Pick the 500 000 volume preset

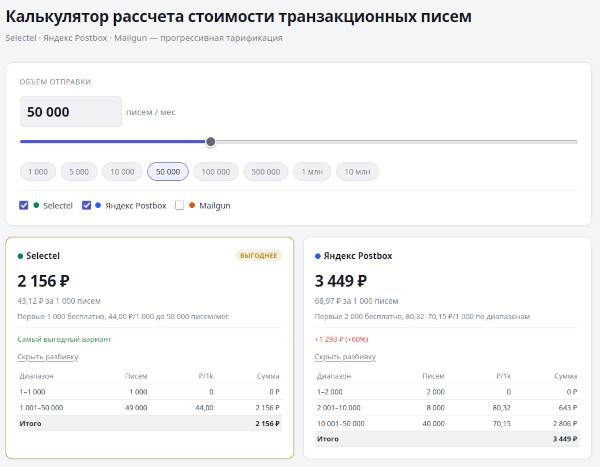tap(266, 172)
